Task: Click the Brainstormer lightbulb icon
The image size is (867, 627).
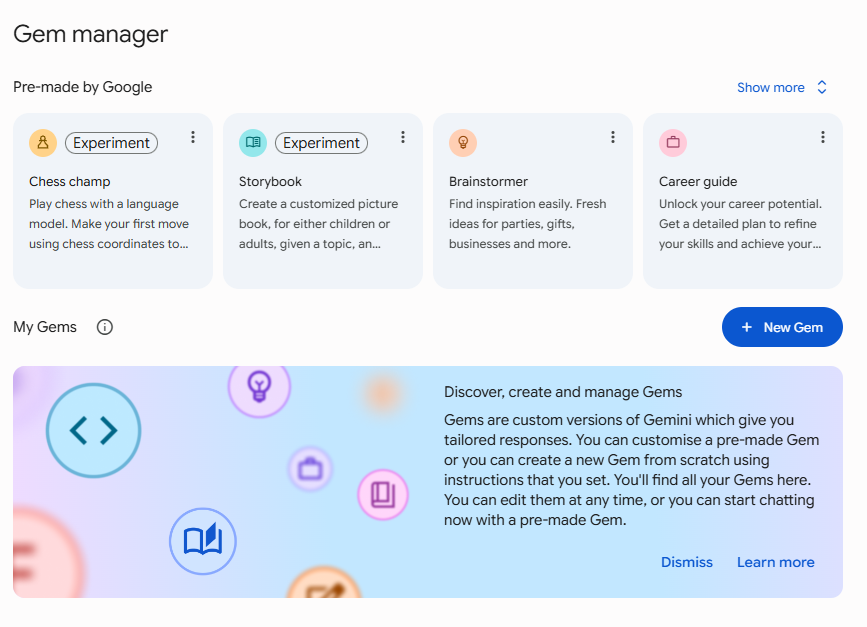Action: click(463, 143)
